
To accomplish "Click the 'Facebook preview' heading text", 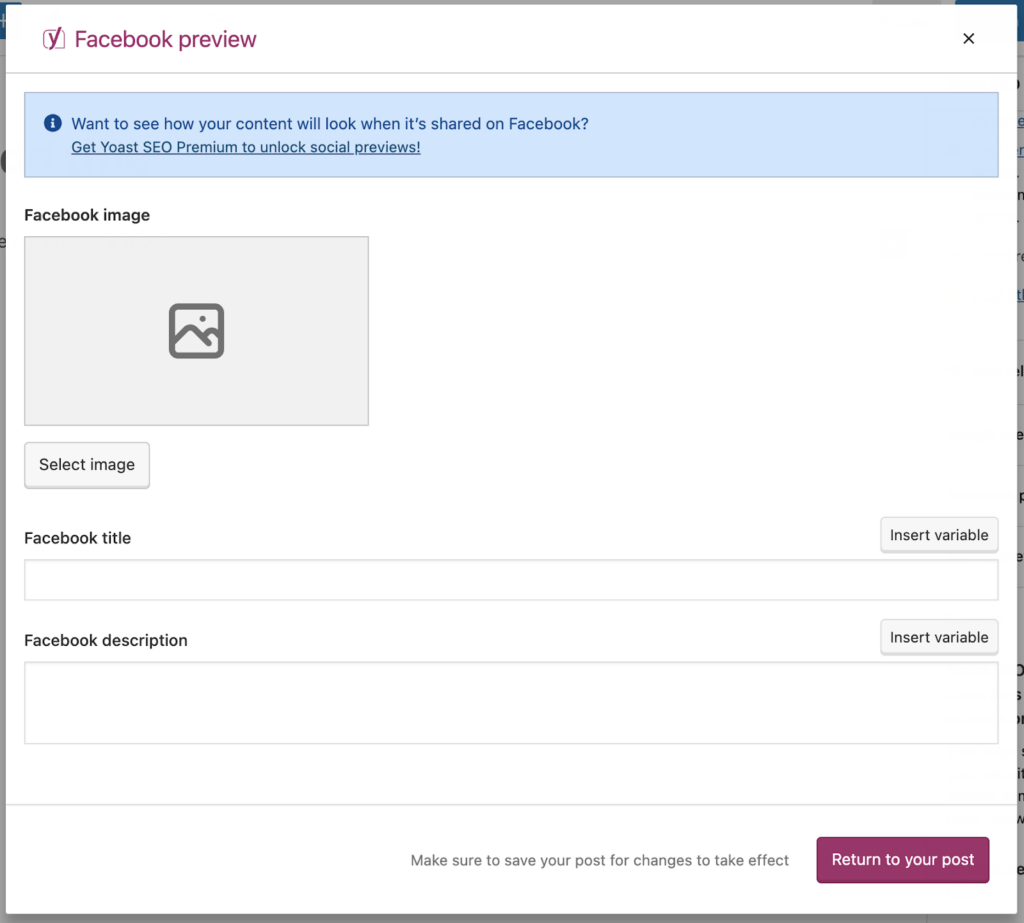I will (x=166, y=39).
